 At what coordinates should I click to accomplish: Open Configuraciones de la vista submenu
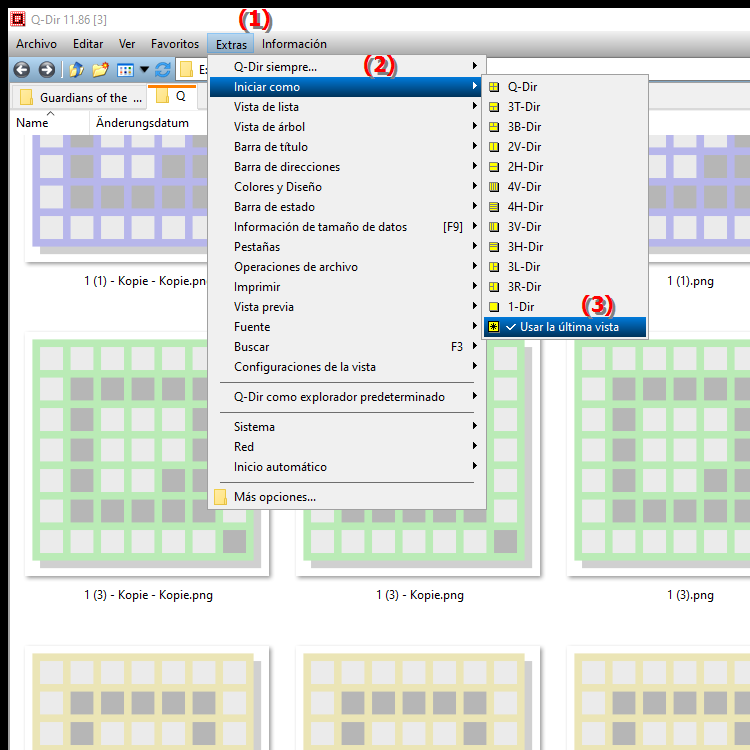(348, 367)
